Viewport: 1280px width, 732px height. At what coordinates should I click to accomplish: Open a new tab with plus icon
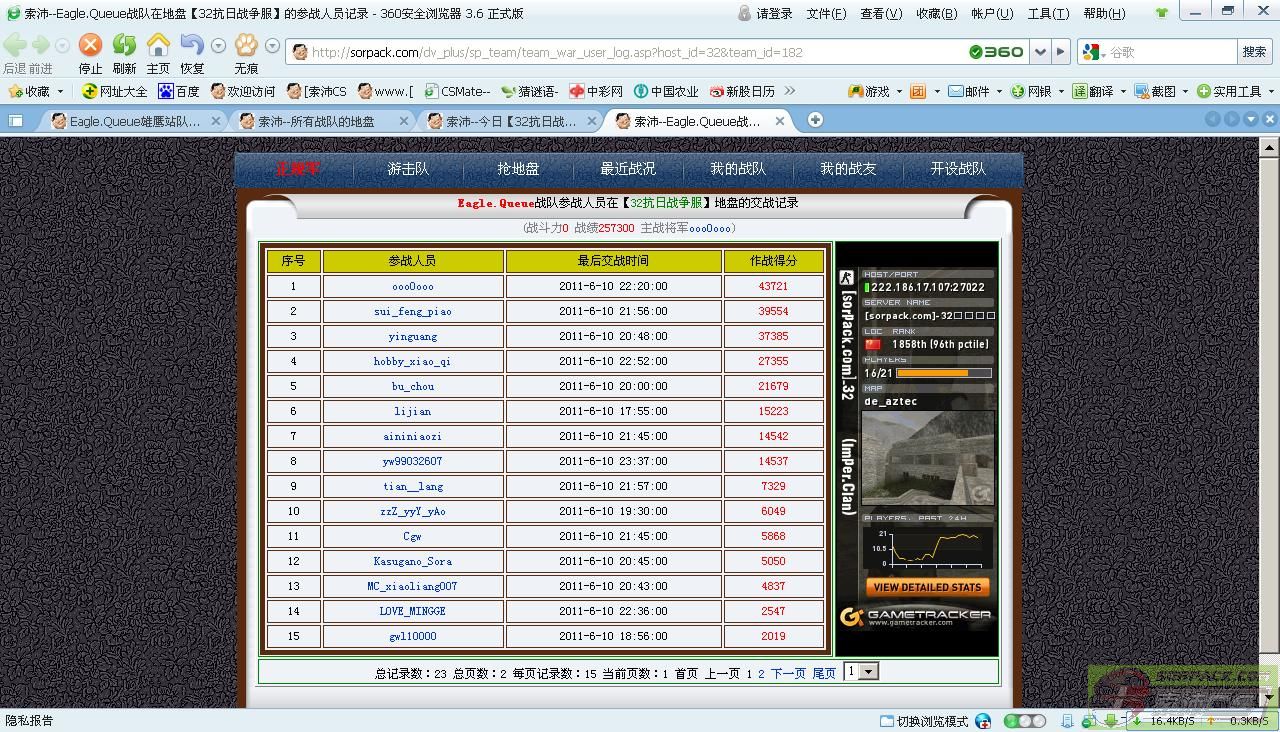click(x=815, y=120)
